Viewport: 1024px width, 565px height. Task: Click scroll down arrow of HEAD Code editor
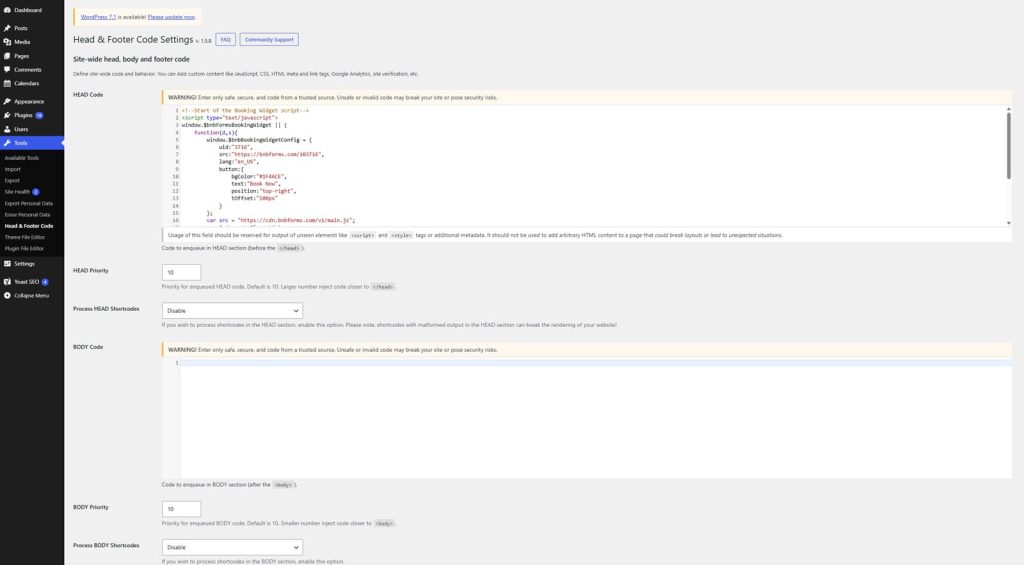click(x=1008, y=223)
